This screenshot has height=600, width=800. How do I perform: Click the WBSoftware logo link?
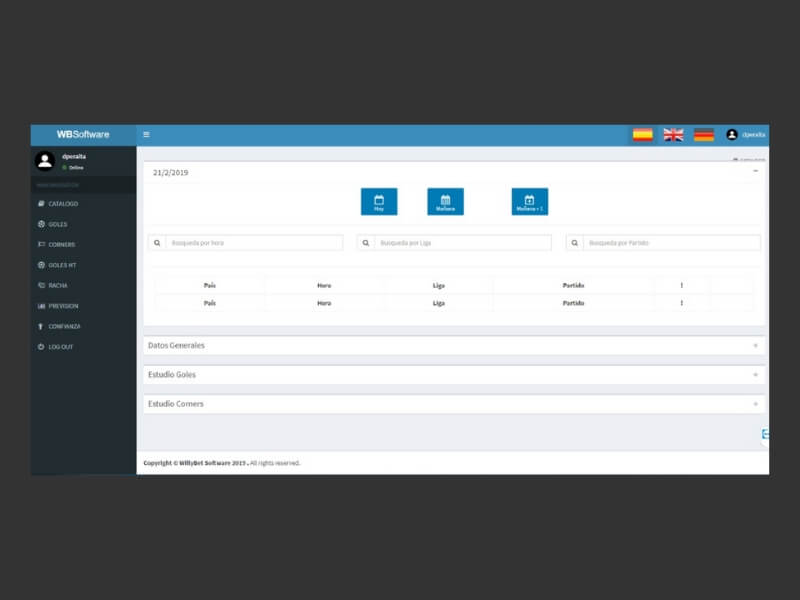coord(83,135)
